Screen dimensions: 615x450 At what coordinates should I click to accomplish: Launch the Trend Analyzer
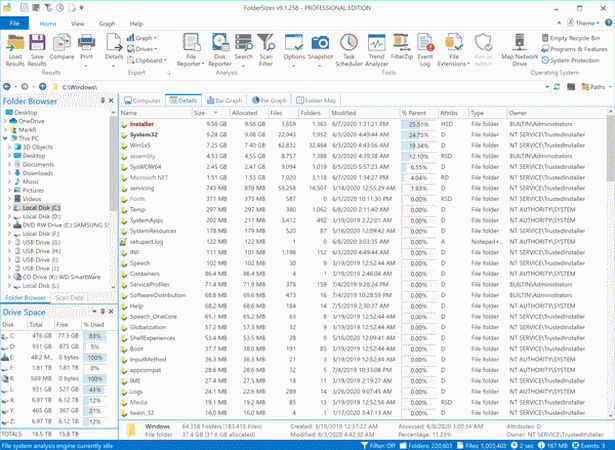pos(377,50)
